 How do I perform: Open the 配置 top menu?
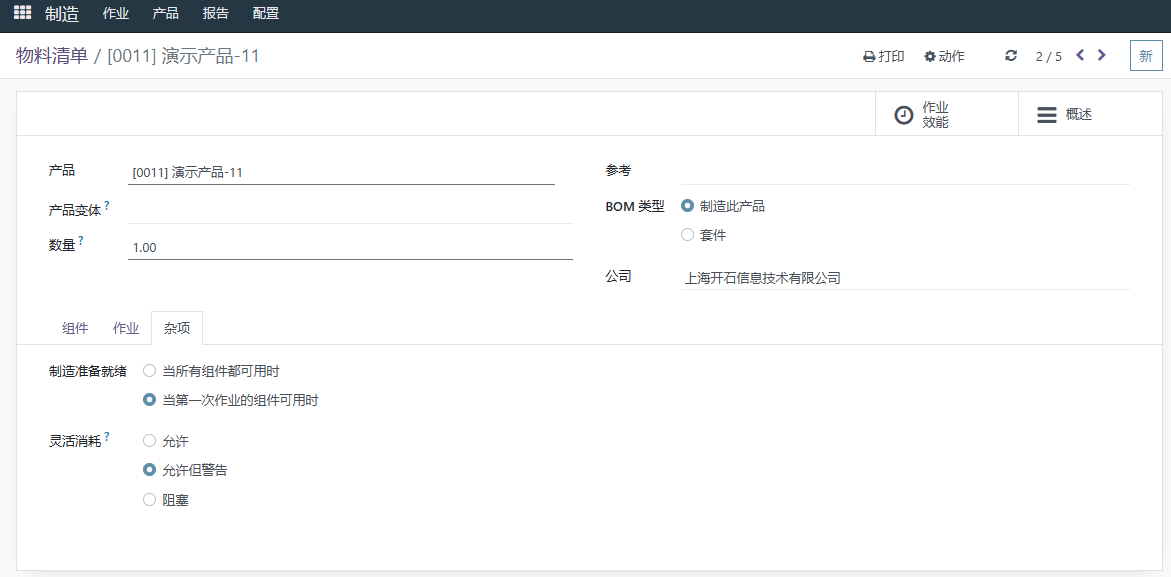click(267, 13)
